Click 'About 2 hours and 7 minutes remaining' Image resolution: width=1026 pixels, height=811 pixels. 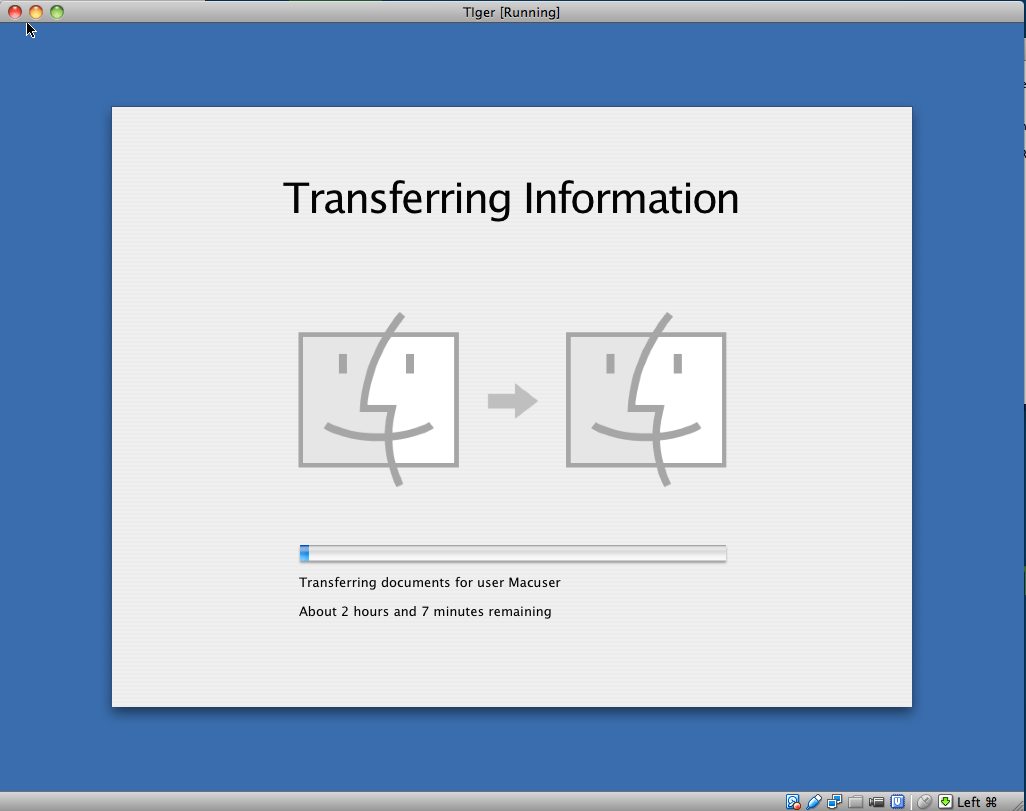[x=425, y=611]
